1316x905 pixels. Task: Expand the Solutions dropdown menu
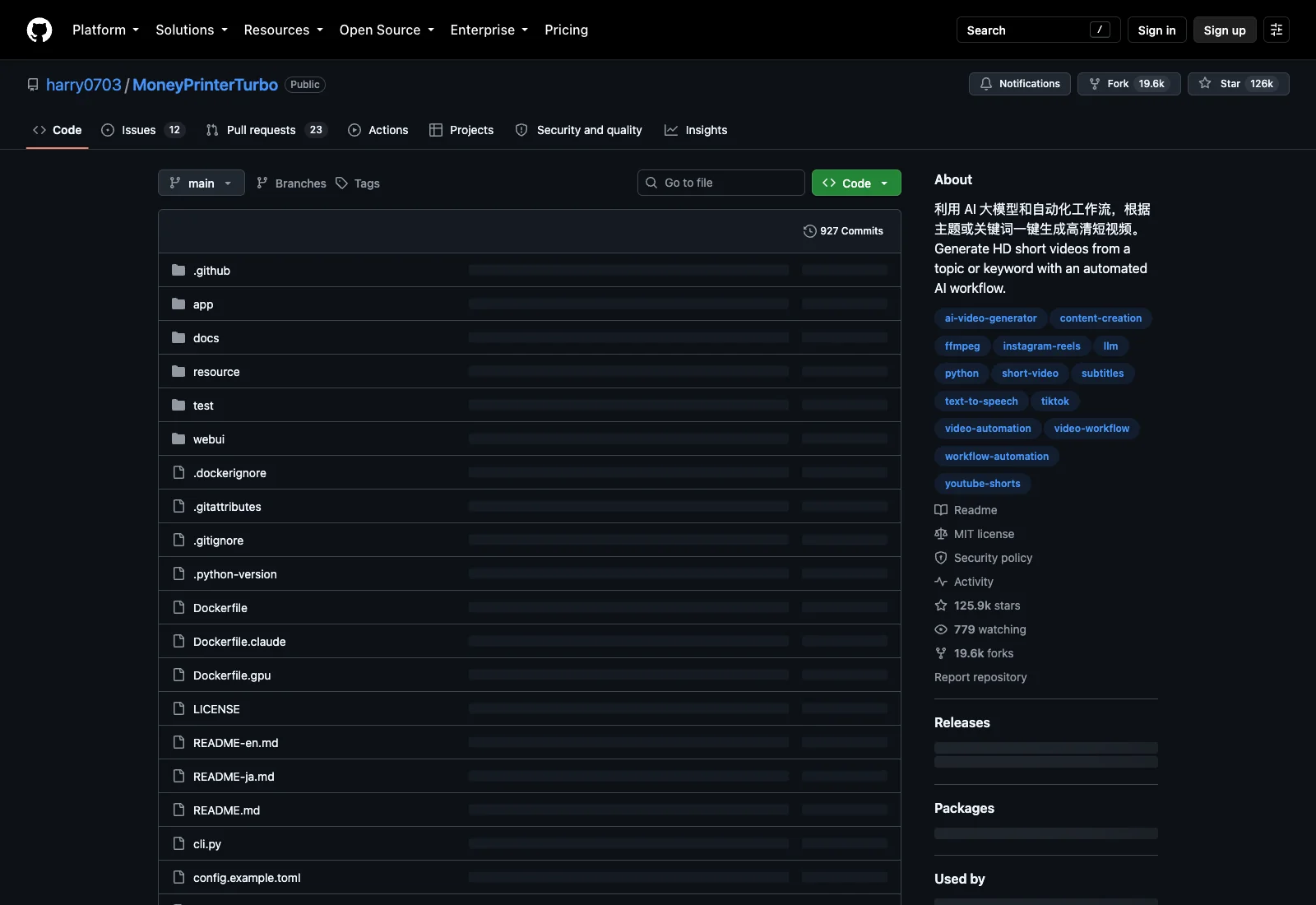pos(192,30)
